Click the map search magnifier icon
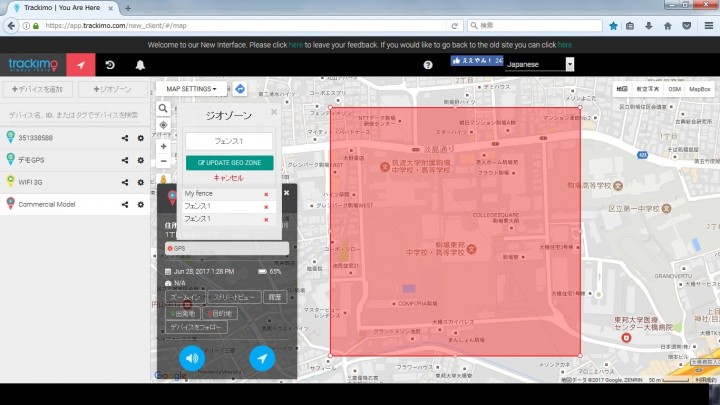Screen dimensions: 720x405 pyautogui.click(x=163, y=108)
